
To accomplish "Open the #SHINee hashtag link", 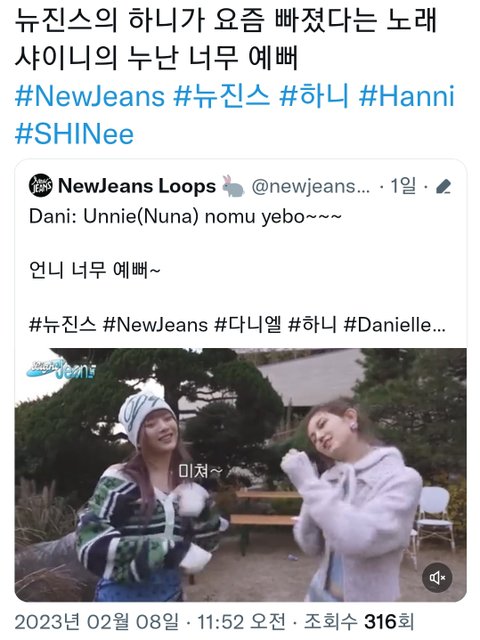I will pyautogui.click(x=74, y=134).
